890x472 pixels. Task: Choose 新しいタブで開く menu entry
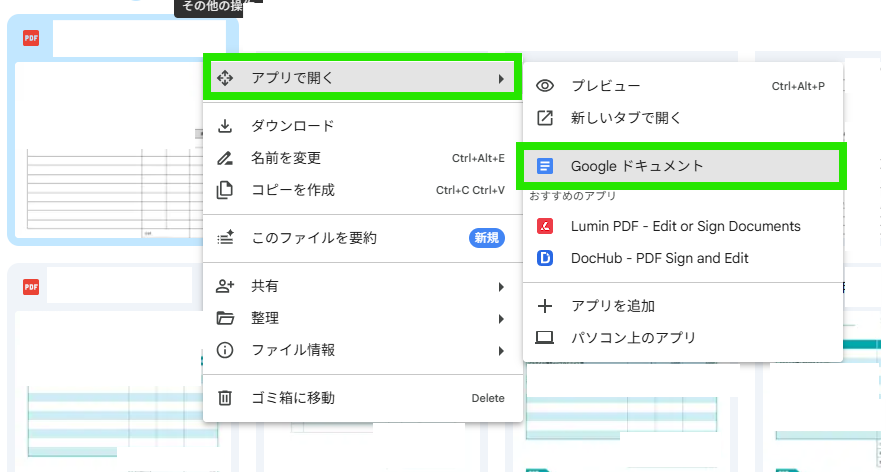[626, 118]
